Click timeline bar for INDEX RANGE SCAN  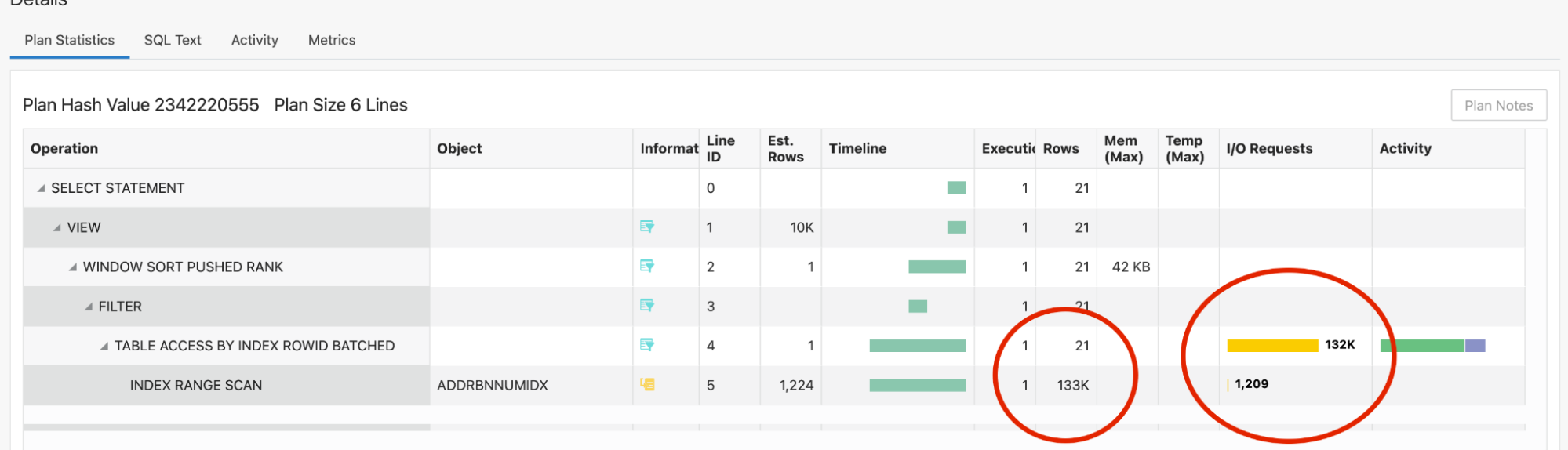(x=918, y=385)
